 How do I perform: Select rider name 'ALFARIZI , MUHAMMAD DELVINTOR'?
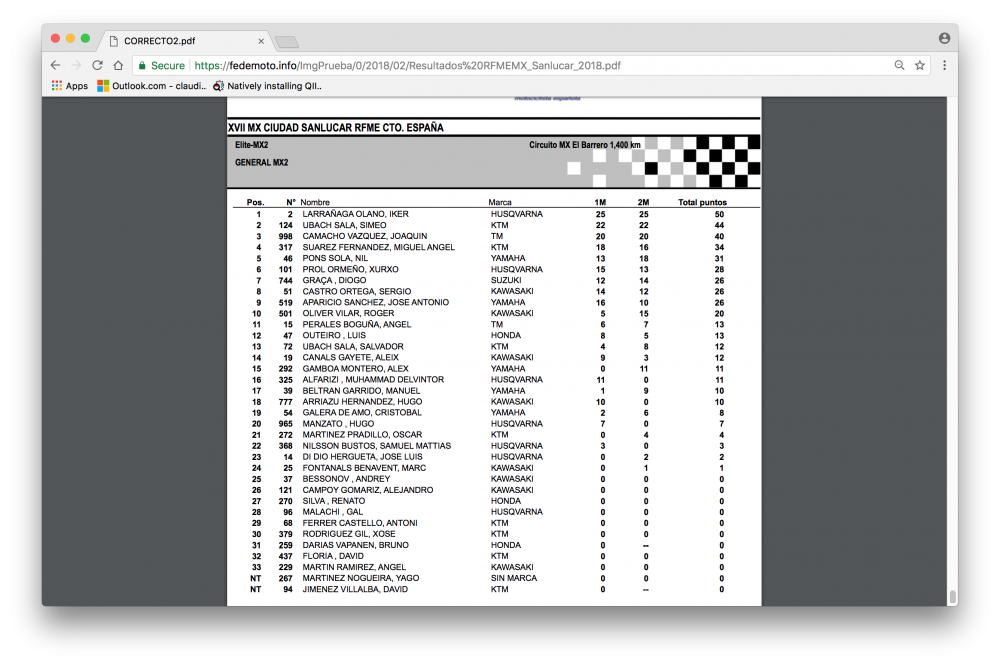click(373, 380)
